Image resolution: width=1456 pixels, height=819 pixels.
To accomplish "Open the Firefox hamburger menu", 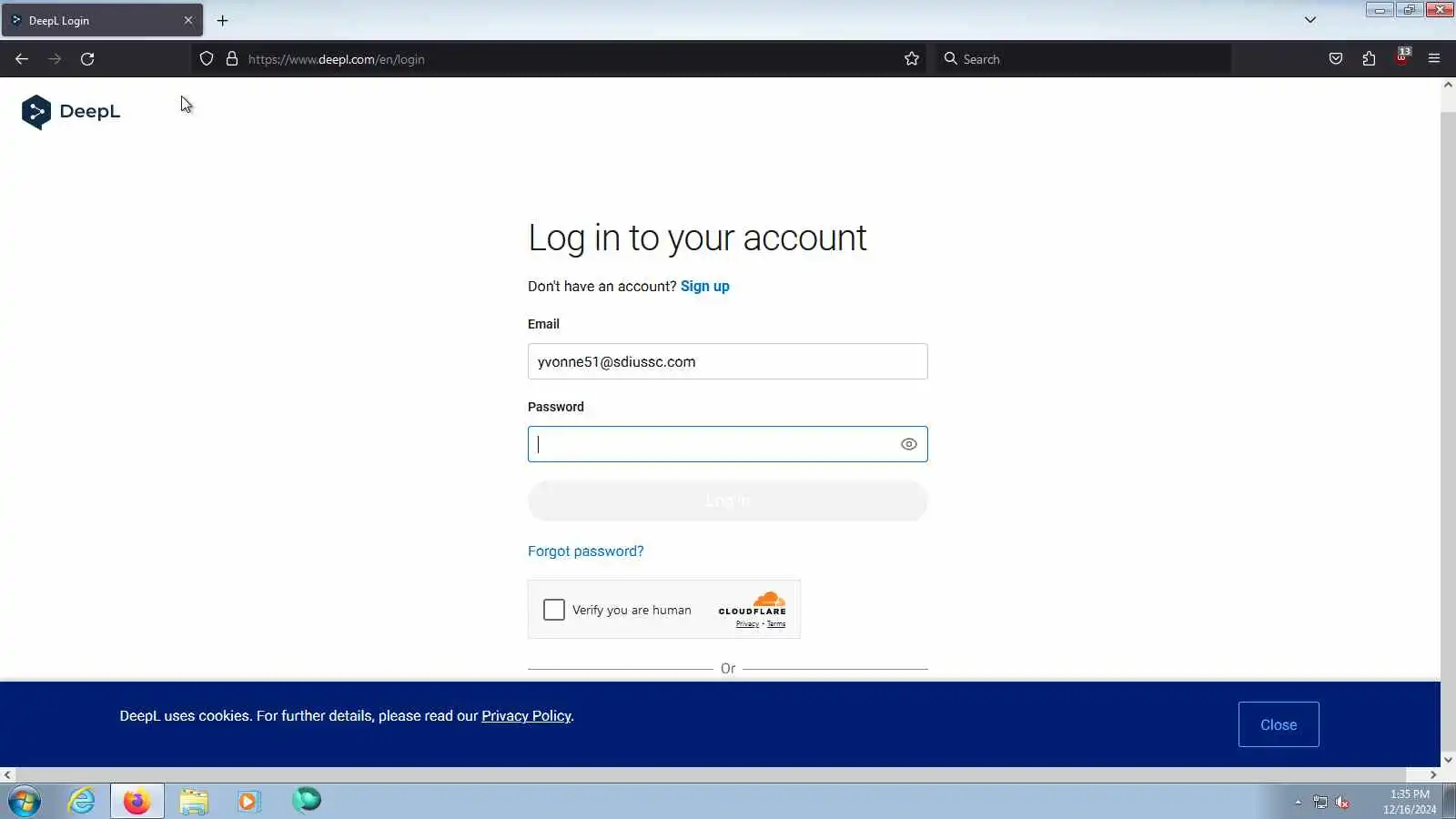I will point(1434,59).
